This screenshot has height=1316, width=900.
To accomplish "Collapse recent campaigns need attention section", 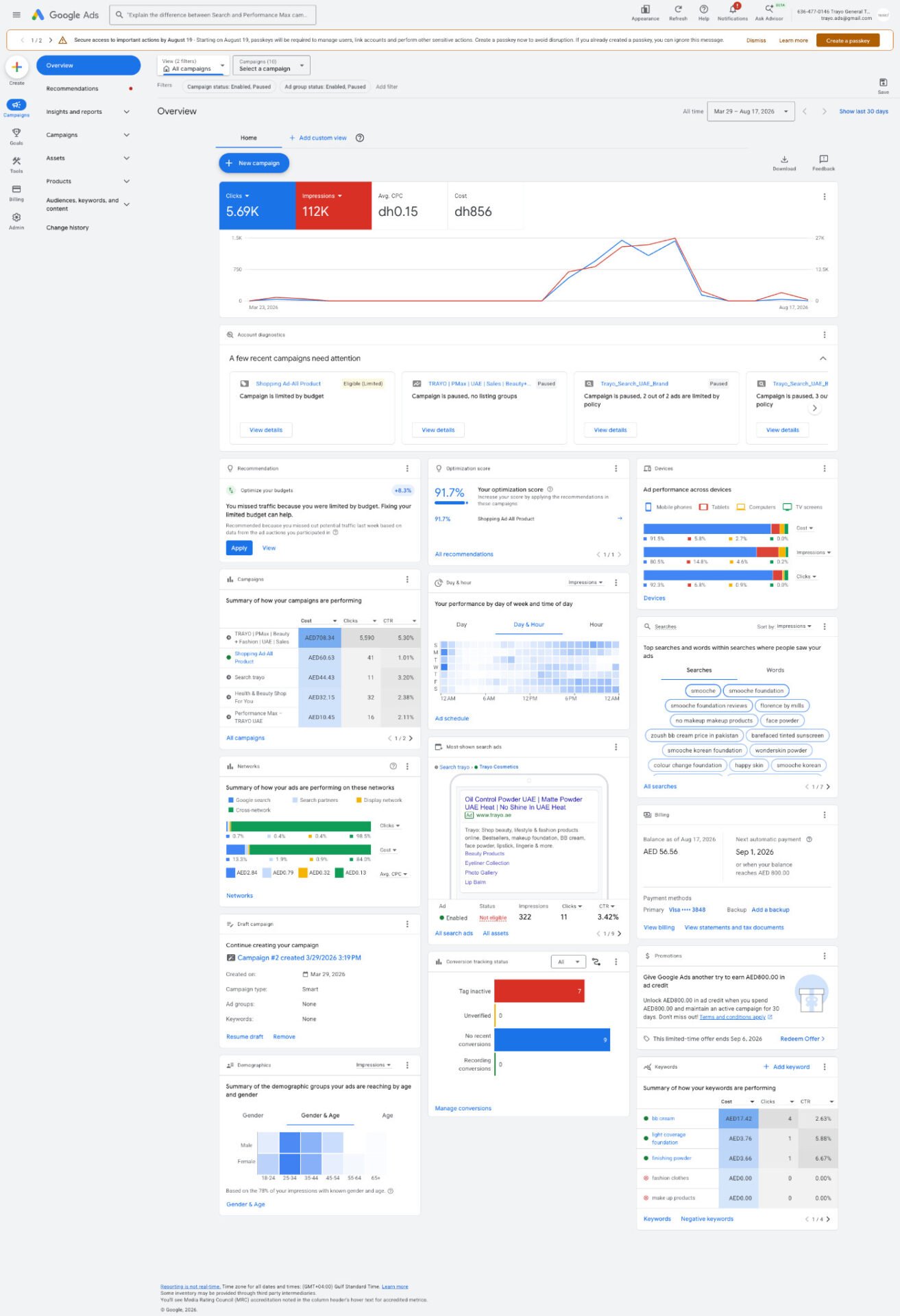I will tap(823, 358).
